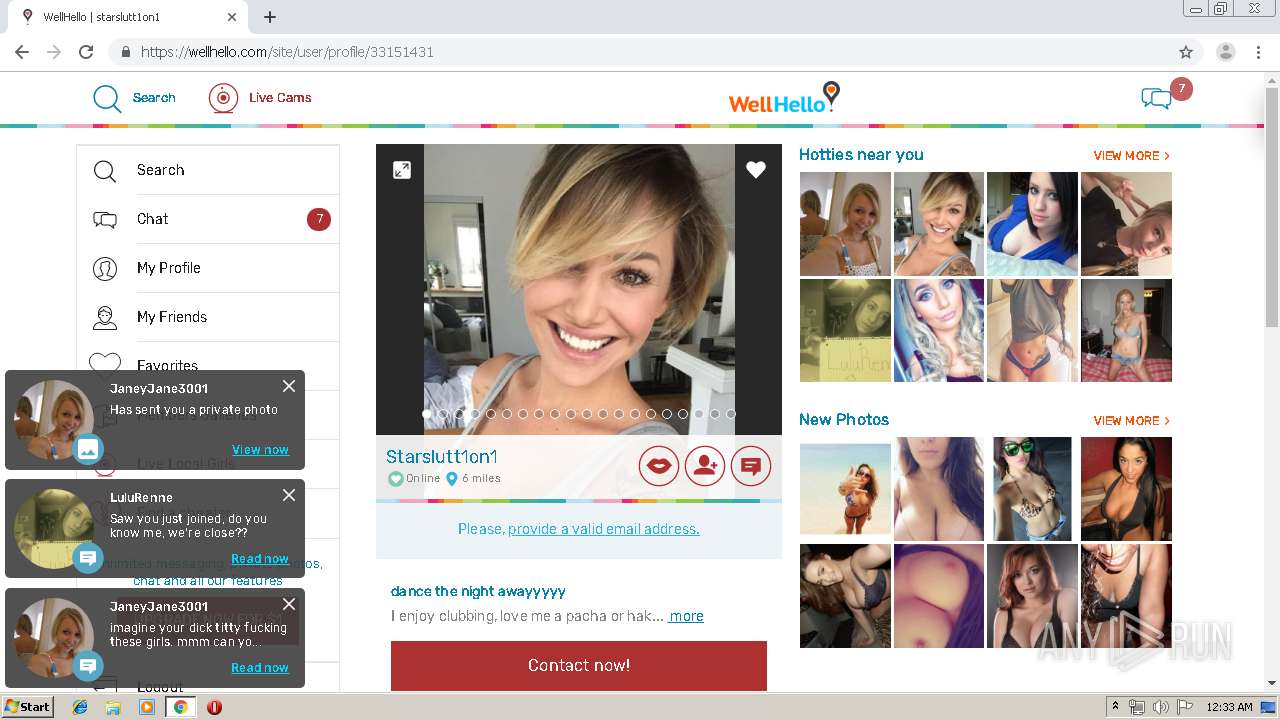
Task: Click the Chrome taskbar icon
Action: (x=180, y=707)
